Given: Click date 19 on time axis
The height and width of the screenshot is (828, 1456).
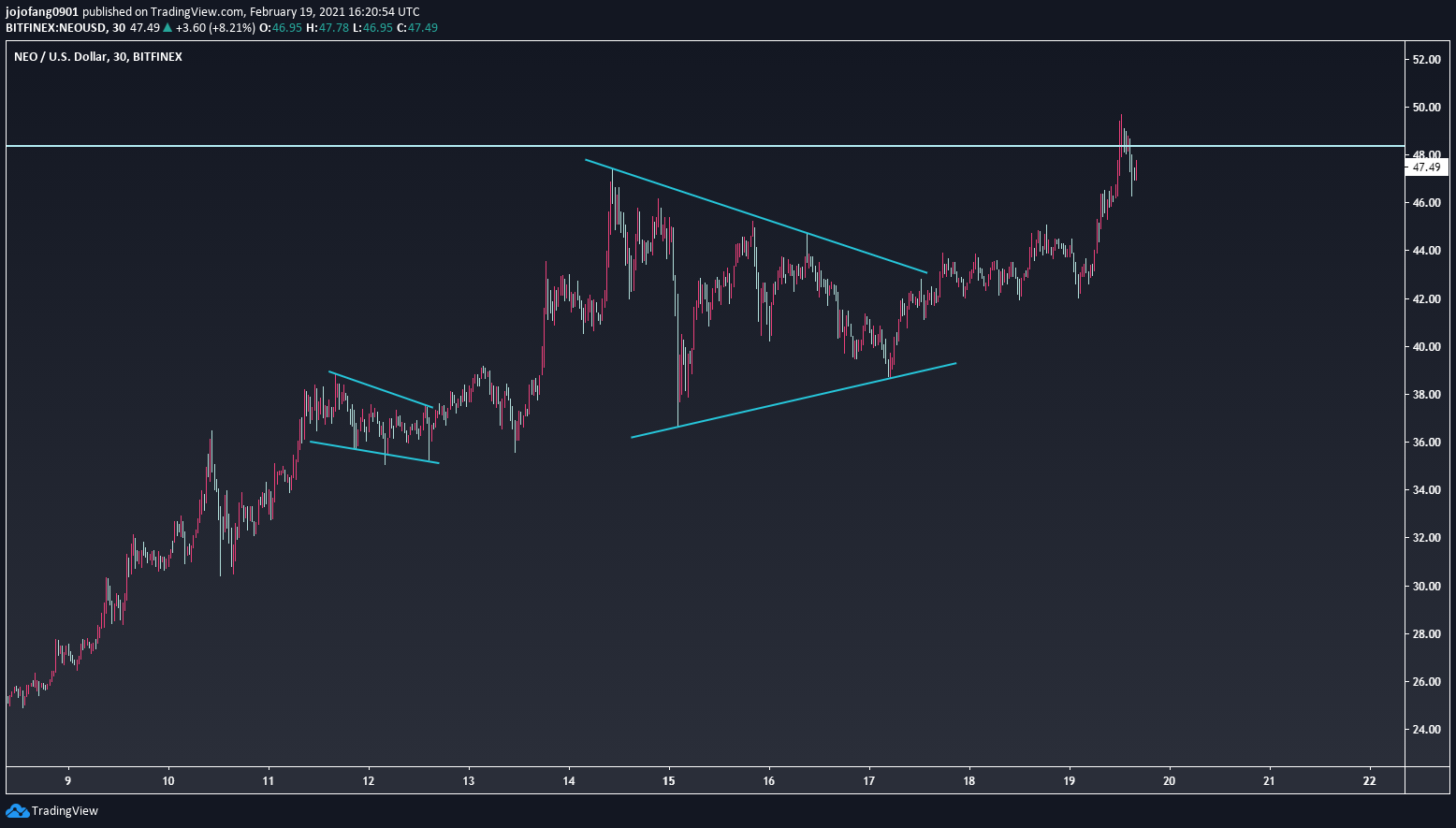Looking at the screenshot, I should 1070,780.
